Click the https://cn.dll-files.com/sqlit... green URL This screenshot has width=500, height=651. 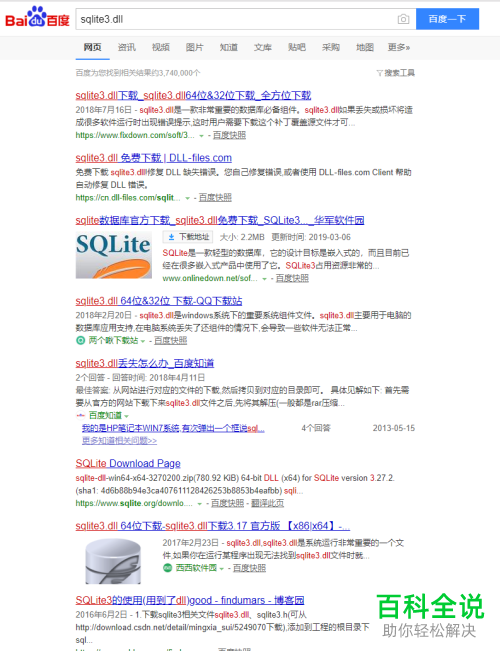128,198
